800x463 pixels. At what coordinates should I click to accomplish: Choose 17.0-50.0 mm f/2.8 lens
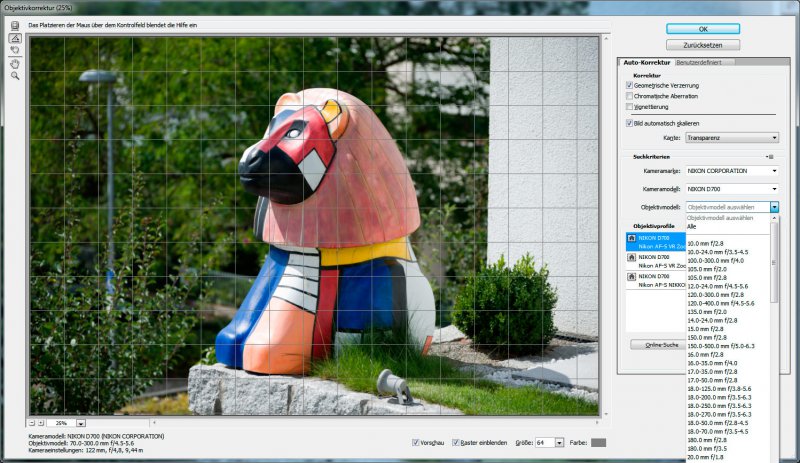coord(712,380)
